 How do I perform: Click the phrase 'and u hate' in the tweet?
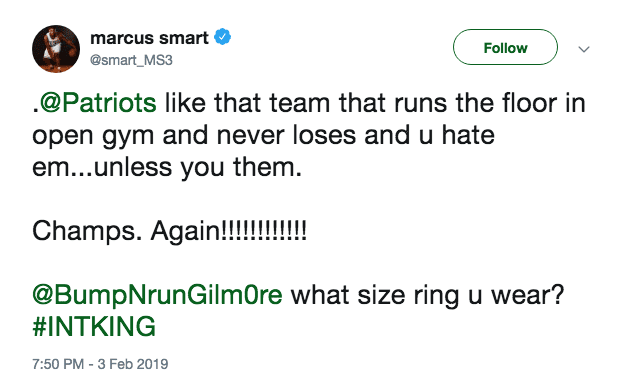click(429, 135)
